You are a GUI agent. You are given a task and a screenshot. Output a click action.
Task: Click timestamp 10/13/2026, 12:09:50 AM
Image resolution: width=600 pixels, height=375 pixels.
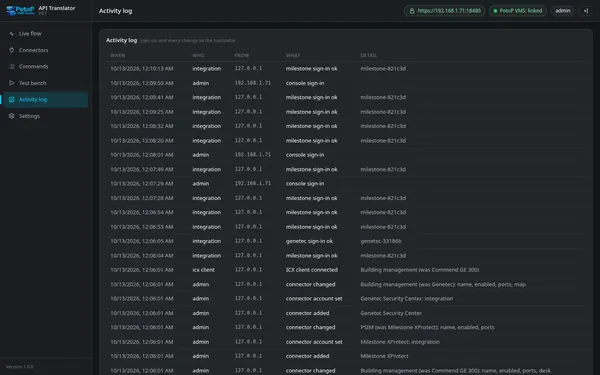click(x=142, y=83)
